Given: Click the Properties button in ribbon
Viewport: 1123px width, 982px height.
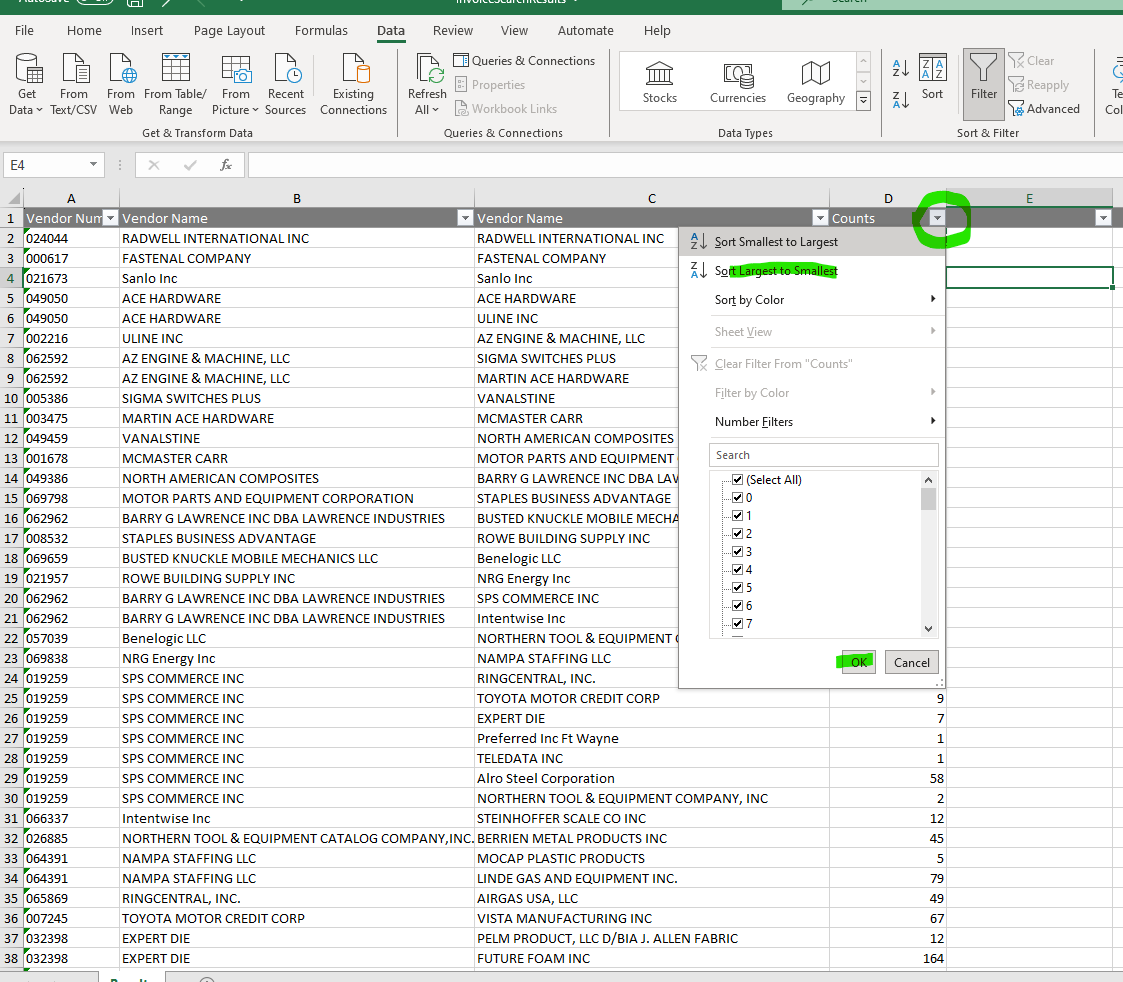Looking at the screenshot, I should click(x=490, y=85).
